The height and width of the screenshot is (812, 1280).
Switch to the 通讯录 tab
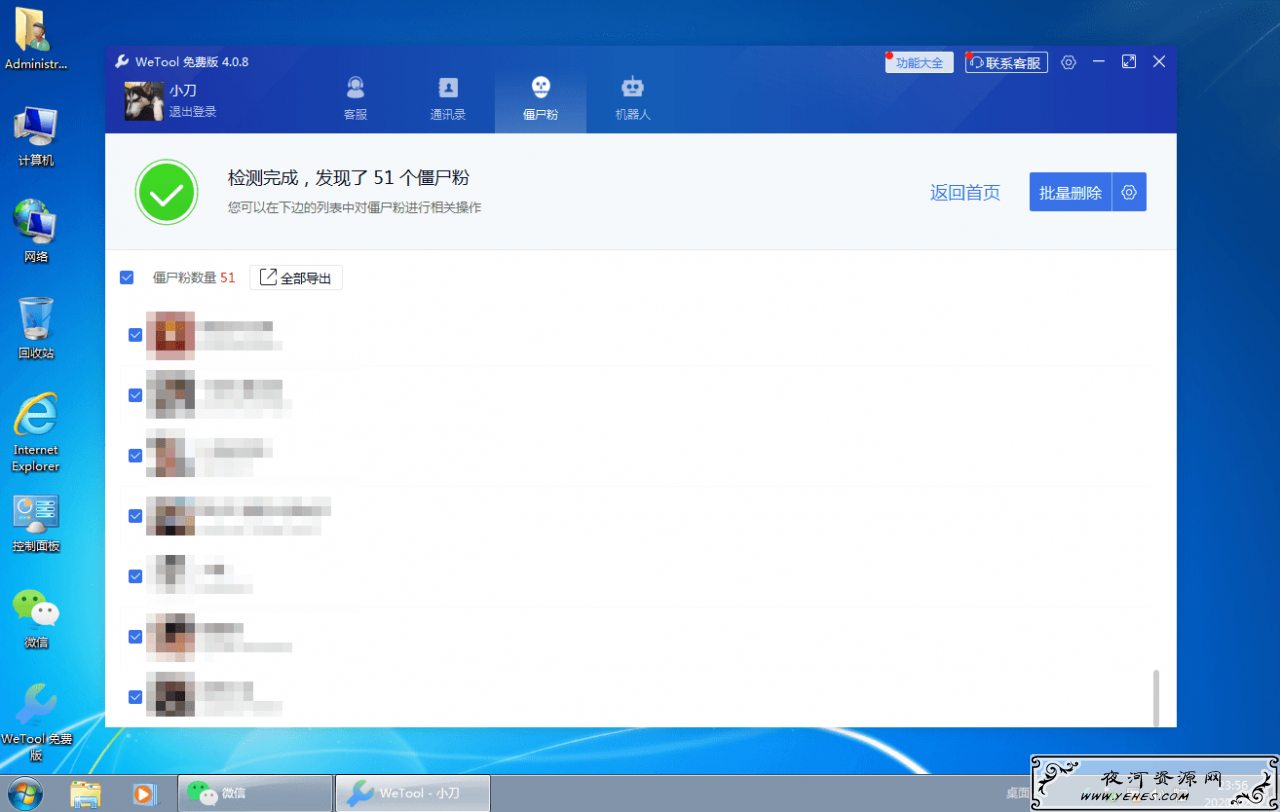447,100
